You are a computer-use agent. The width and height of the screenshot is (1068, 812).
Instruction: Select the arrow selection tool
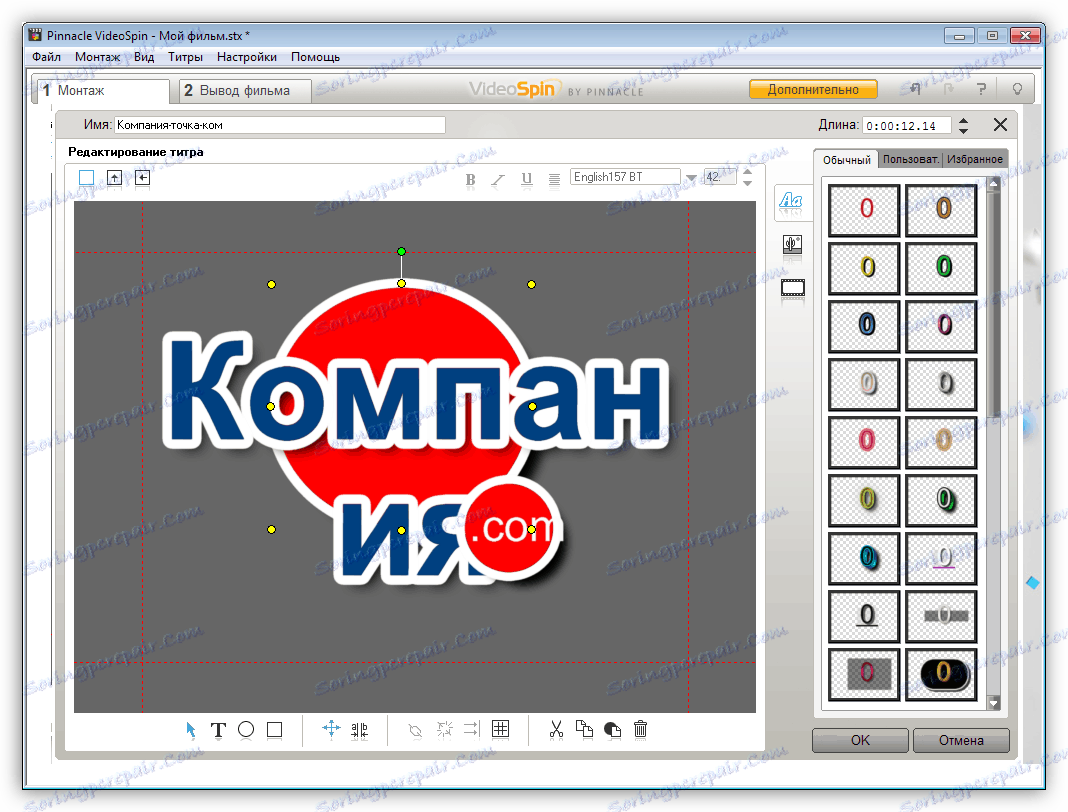click(191, 730)
